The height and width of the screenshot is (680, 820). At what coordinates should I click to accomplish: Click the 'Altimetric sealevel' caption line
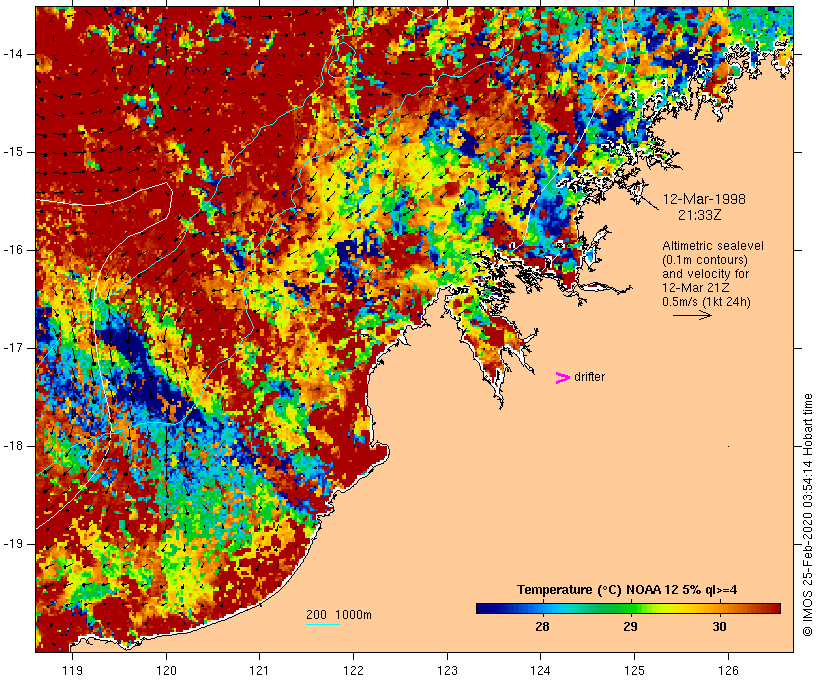coord(713,246)
